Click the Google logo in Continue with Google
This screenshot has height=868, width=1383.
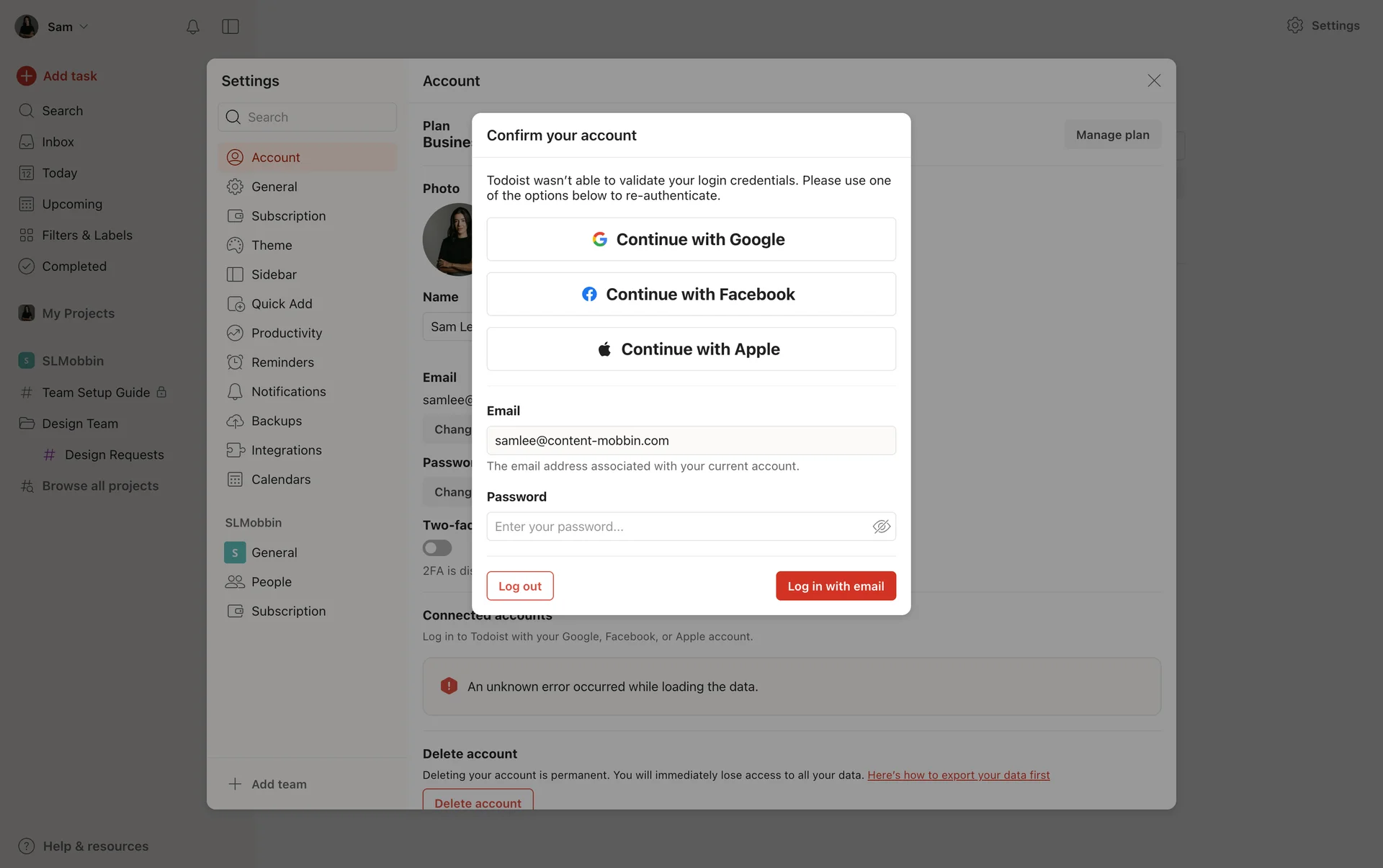599,239
